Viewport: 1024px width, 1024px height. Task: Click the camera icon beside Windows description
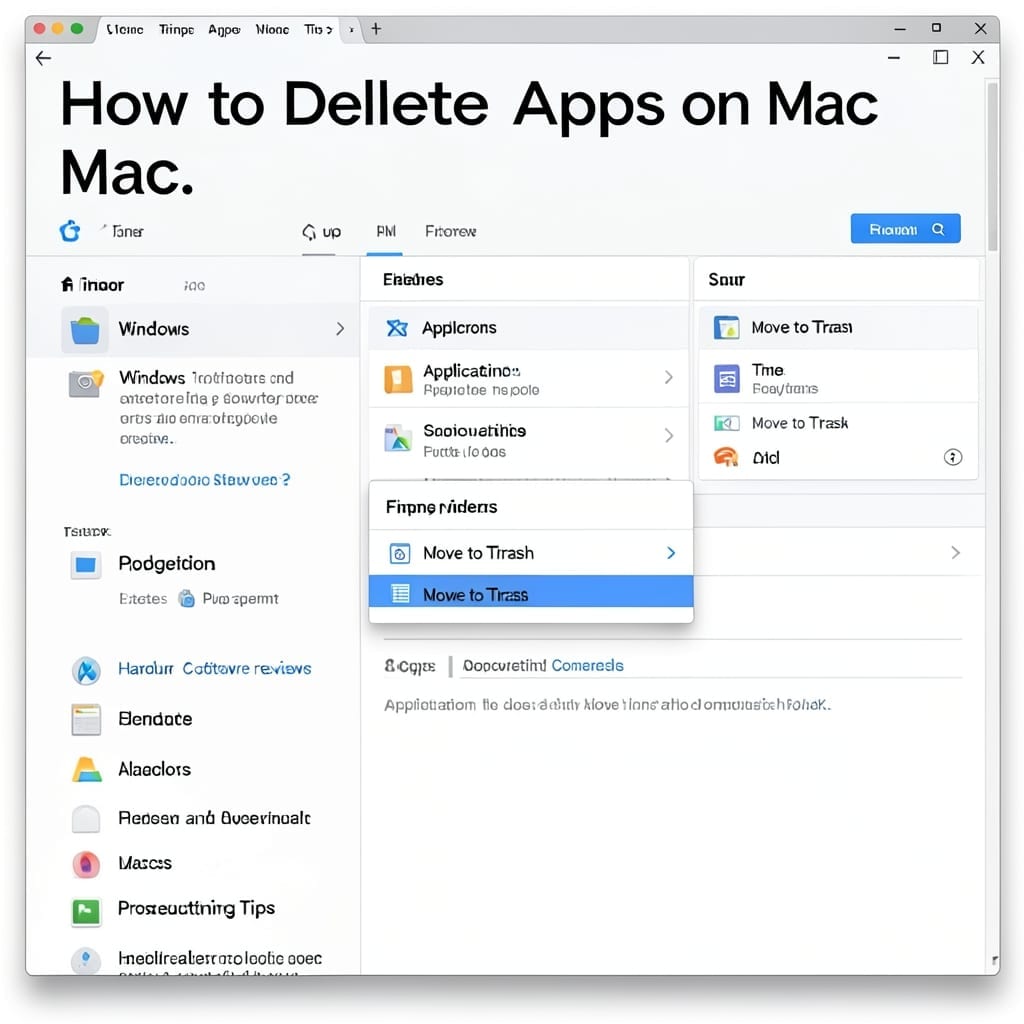tap(86, 383)
